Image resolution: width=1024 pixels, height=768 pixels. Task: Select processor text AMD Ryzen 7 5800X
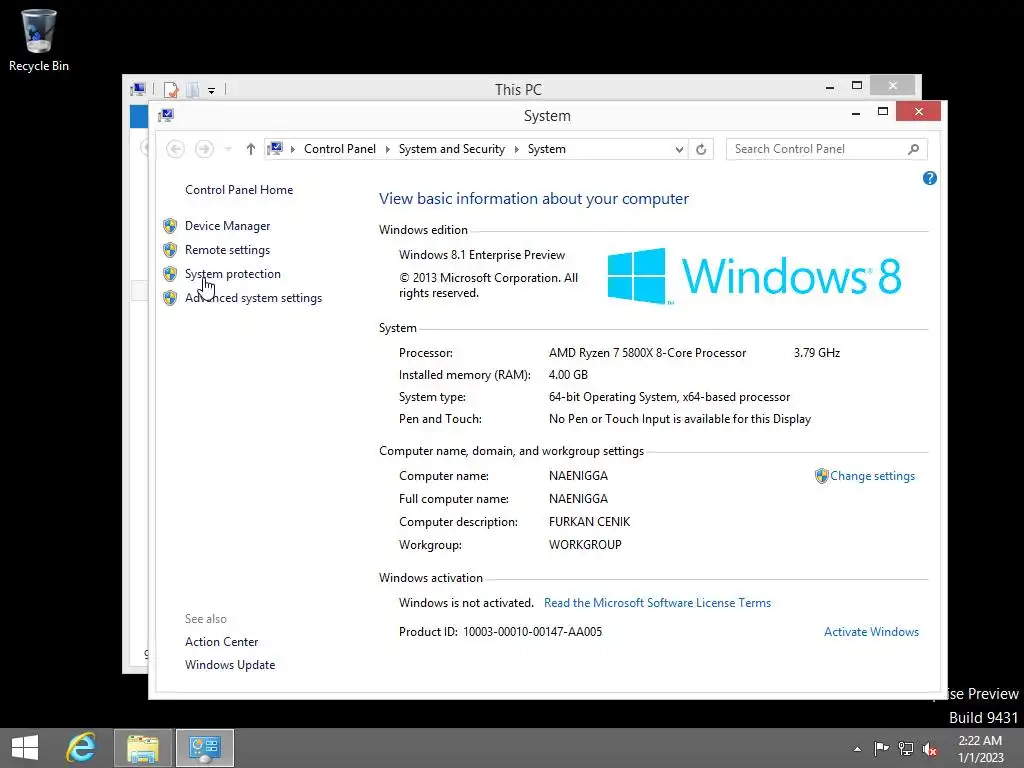pyautogui.click(x=647, y=353)
